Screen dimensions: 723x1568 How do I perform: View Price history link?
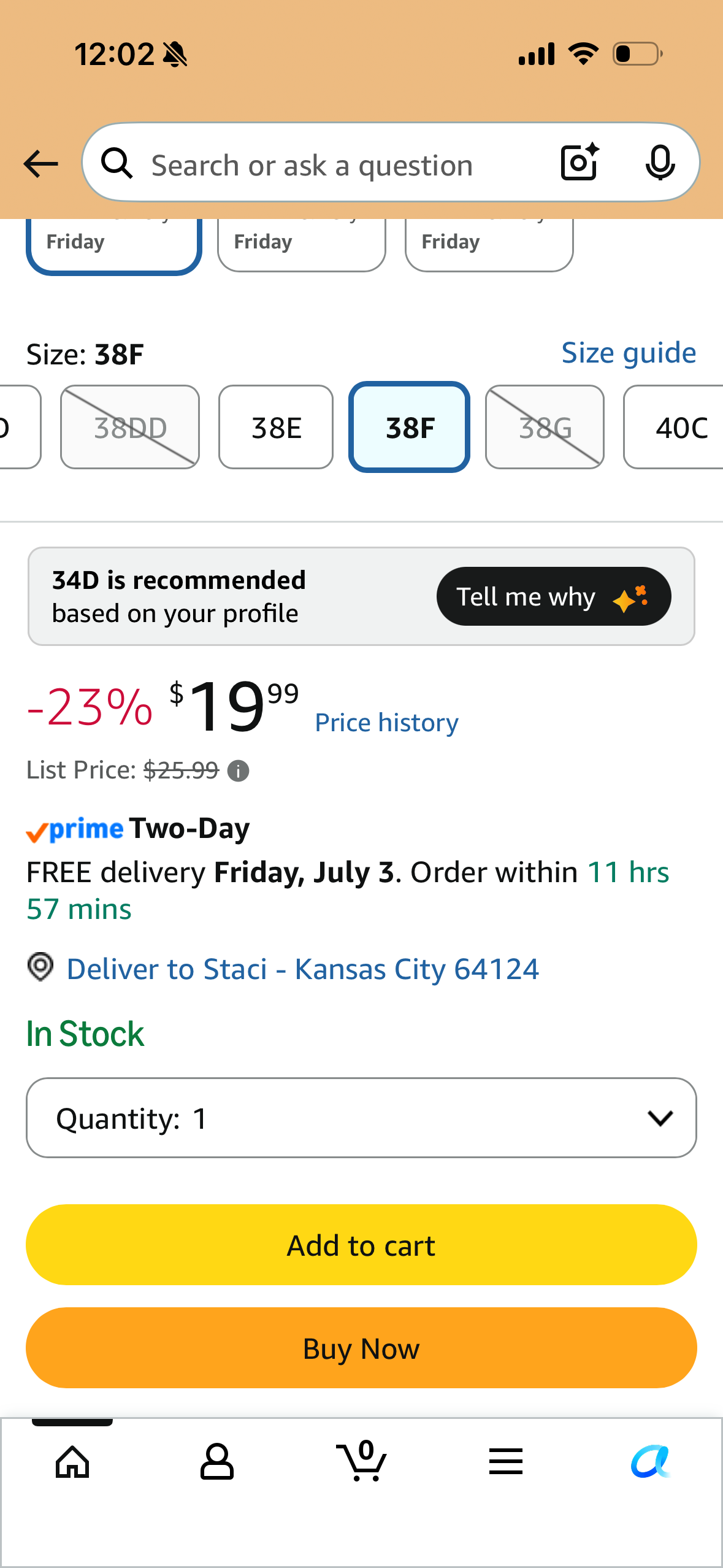pyautogui.click(x=386, y=723)
